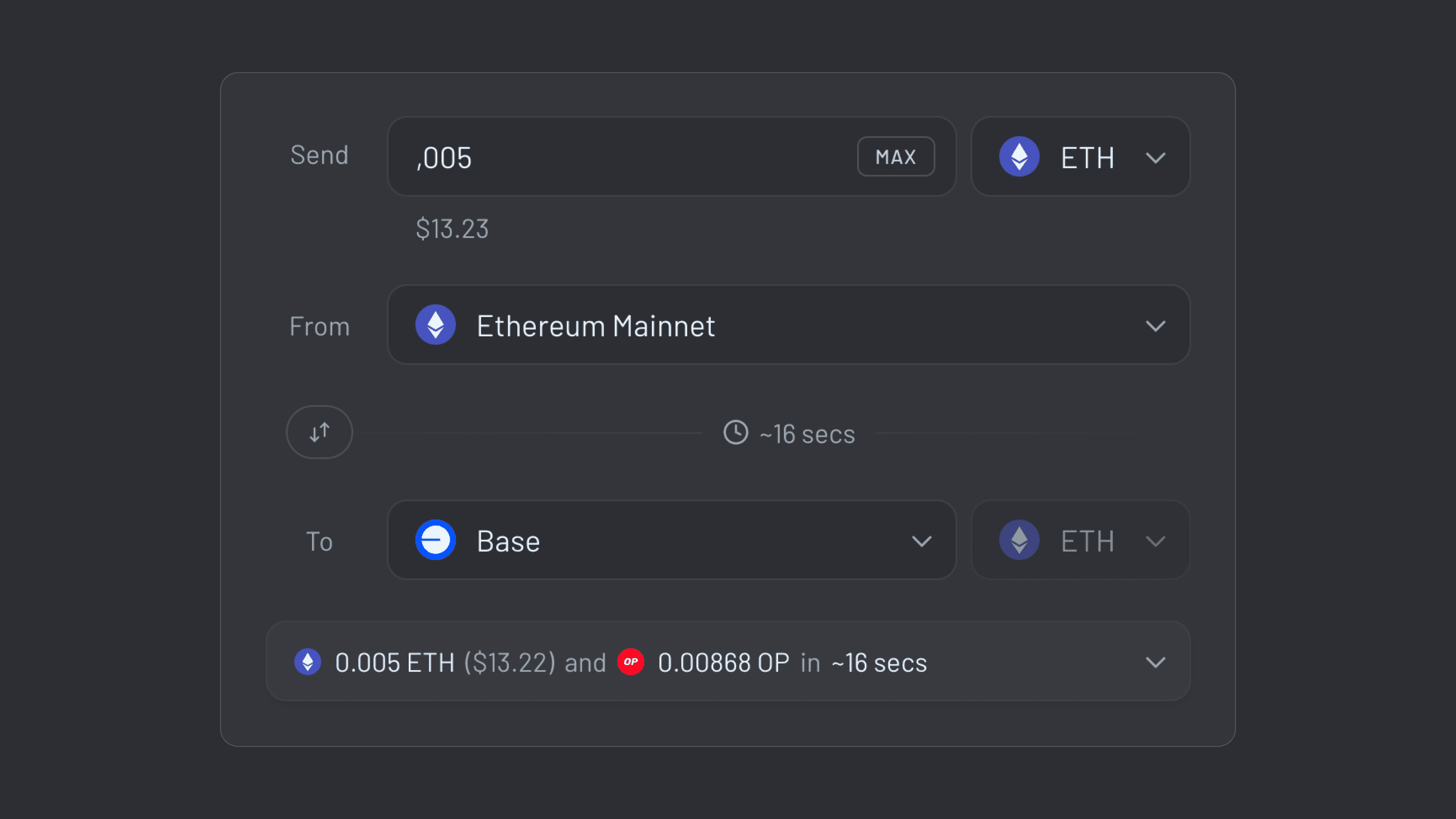Image resolution: width=1456 pixels, height=819 pixels.
Task: Click the clock icon next to ~16 secs
Action: click(735, 433)
